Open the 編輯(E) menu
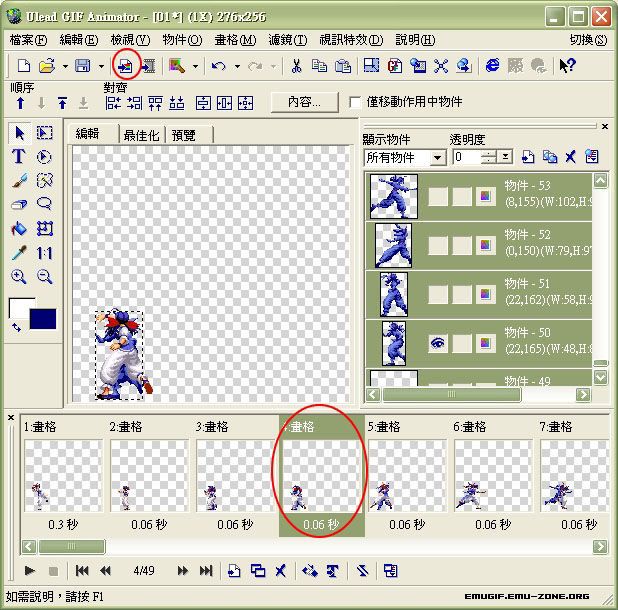Image resolution: width=618 pixels, height=610 pixels. point(78,40)
